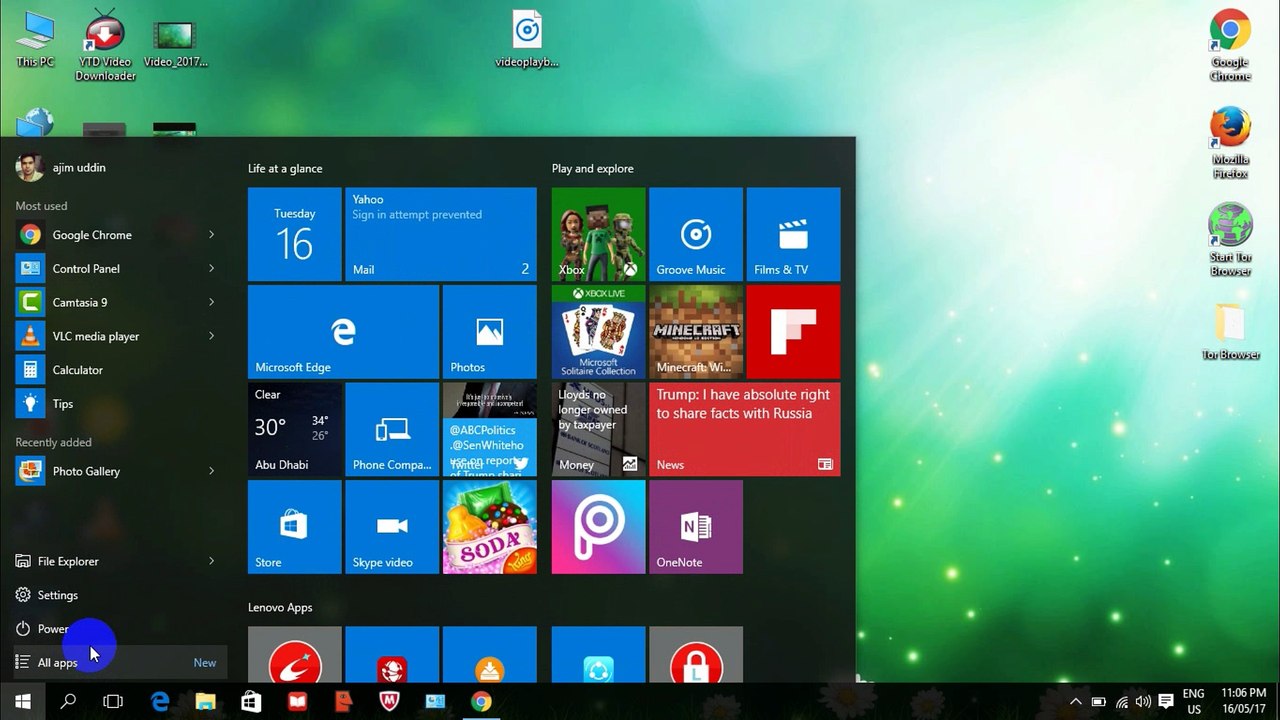Image resolution: width=1280 pixels, height=720 pixels.
Task: Click the Chrome icon on the taskbar
Action: (481, 701)
